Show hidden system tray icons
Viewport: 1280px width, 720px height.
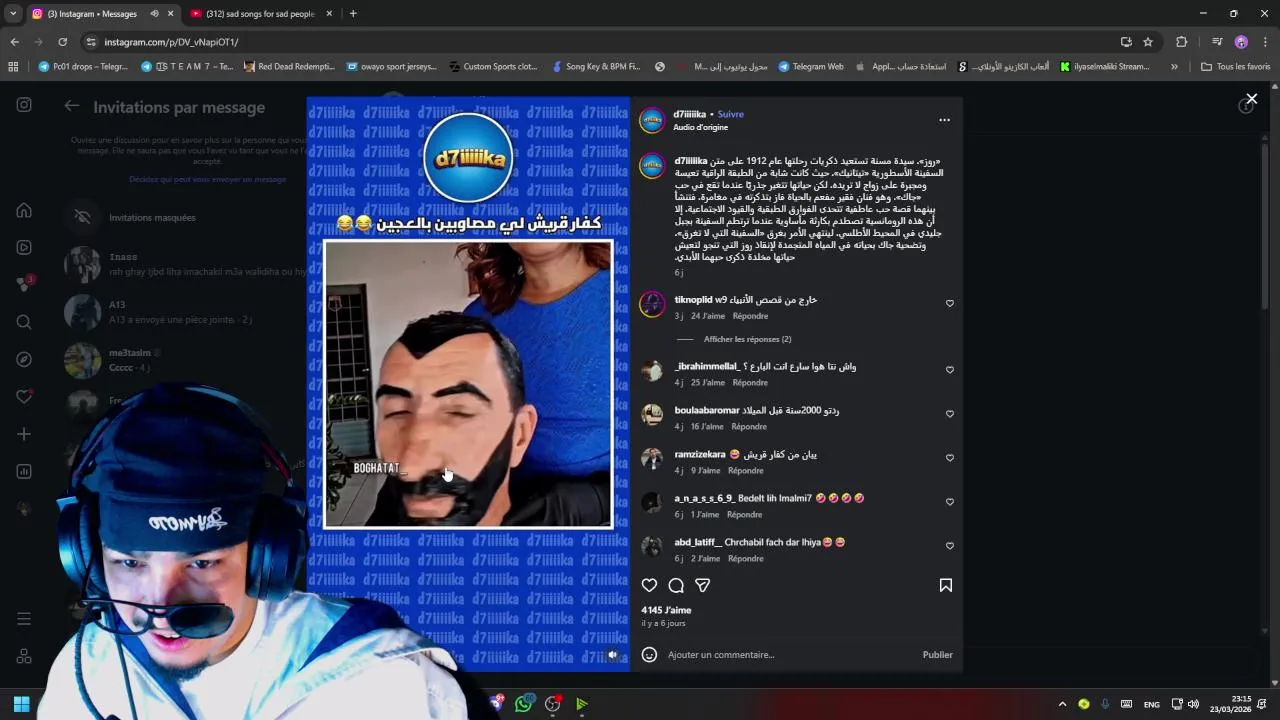point(1062,704)
